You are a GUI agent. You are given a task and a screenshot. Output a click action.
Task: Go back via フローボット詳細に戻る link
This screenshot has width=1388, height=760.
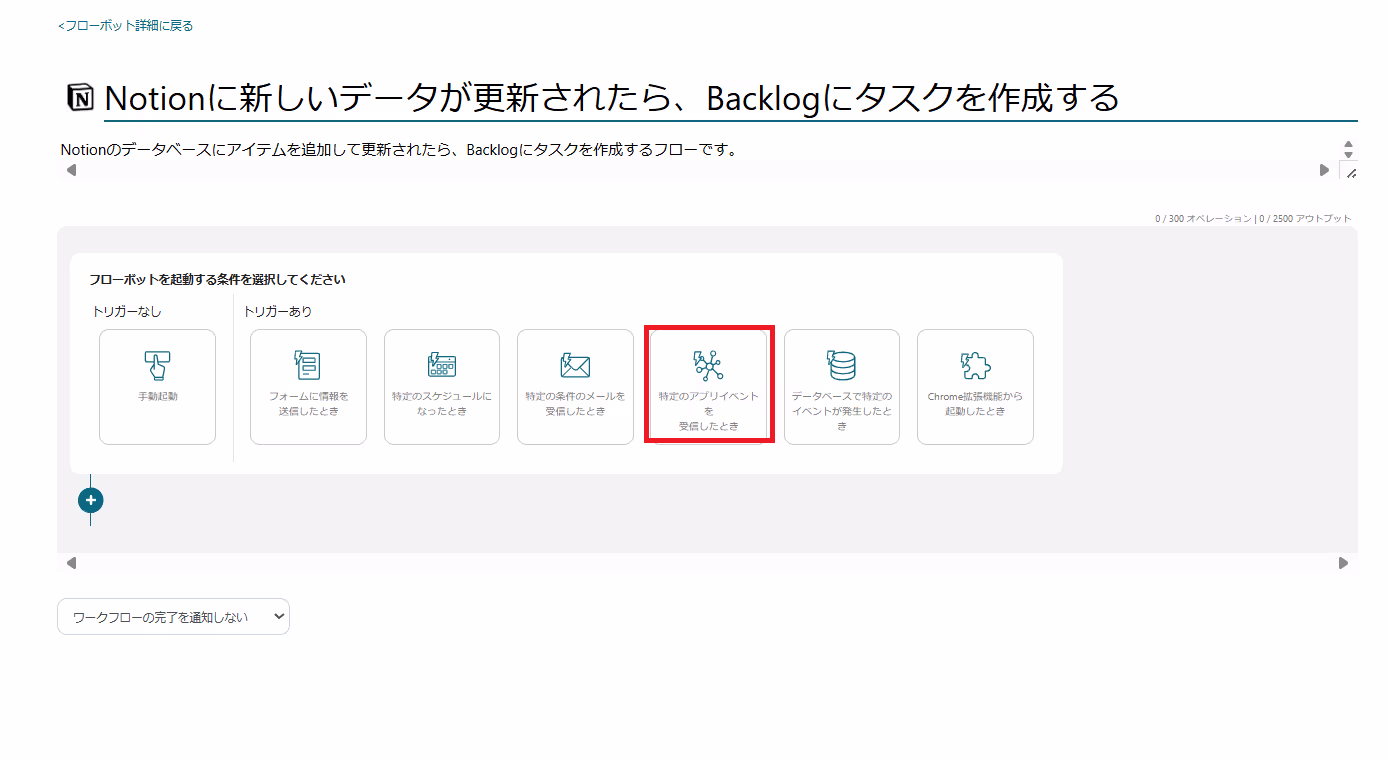pyautogui.click(x=125, y=26)
